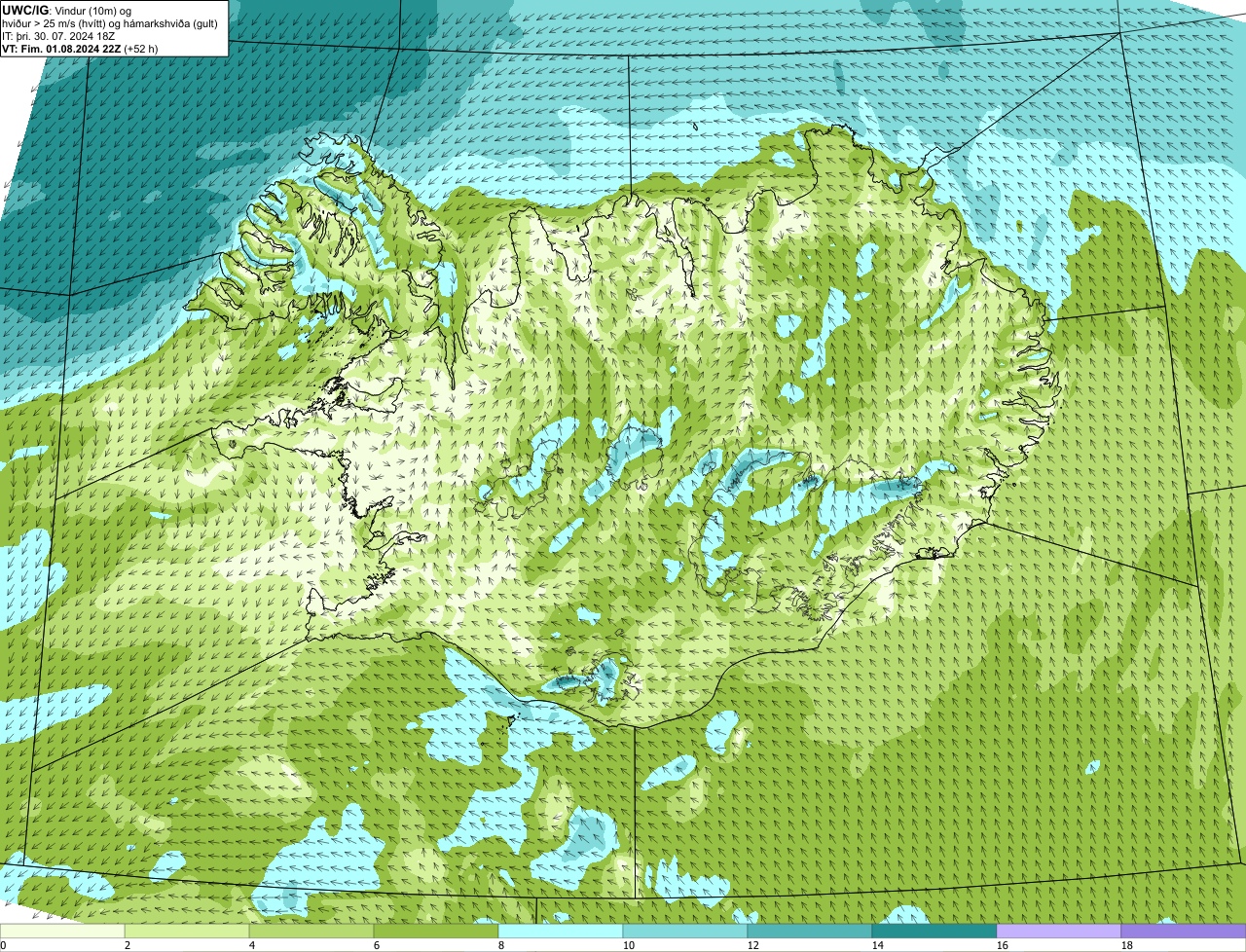Select the "12" tick label on the scale
The width and height of the screenshot is (1246, 952).
(x=753, y=945)
